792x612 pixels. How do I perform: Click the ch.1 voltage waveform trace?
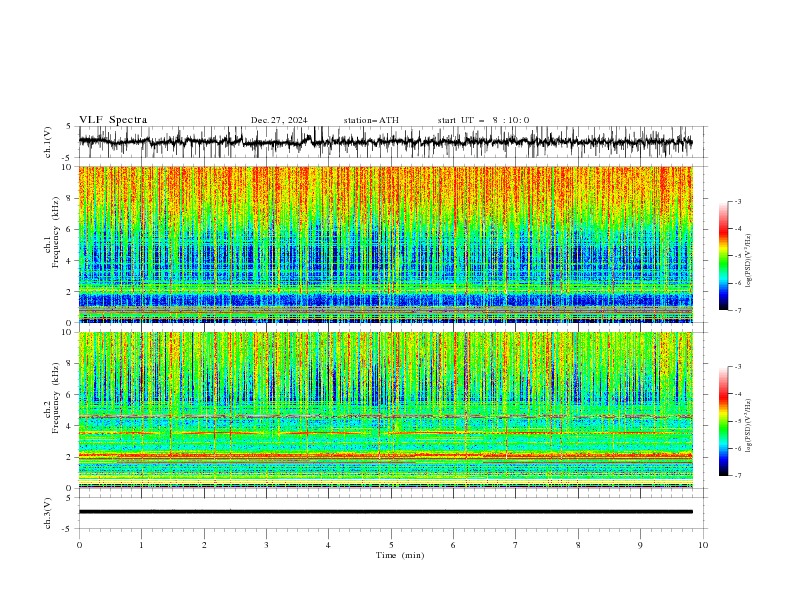385,142
